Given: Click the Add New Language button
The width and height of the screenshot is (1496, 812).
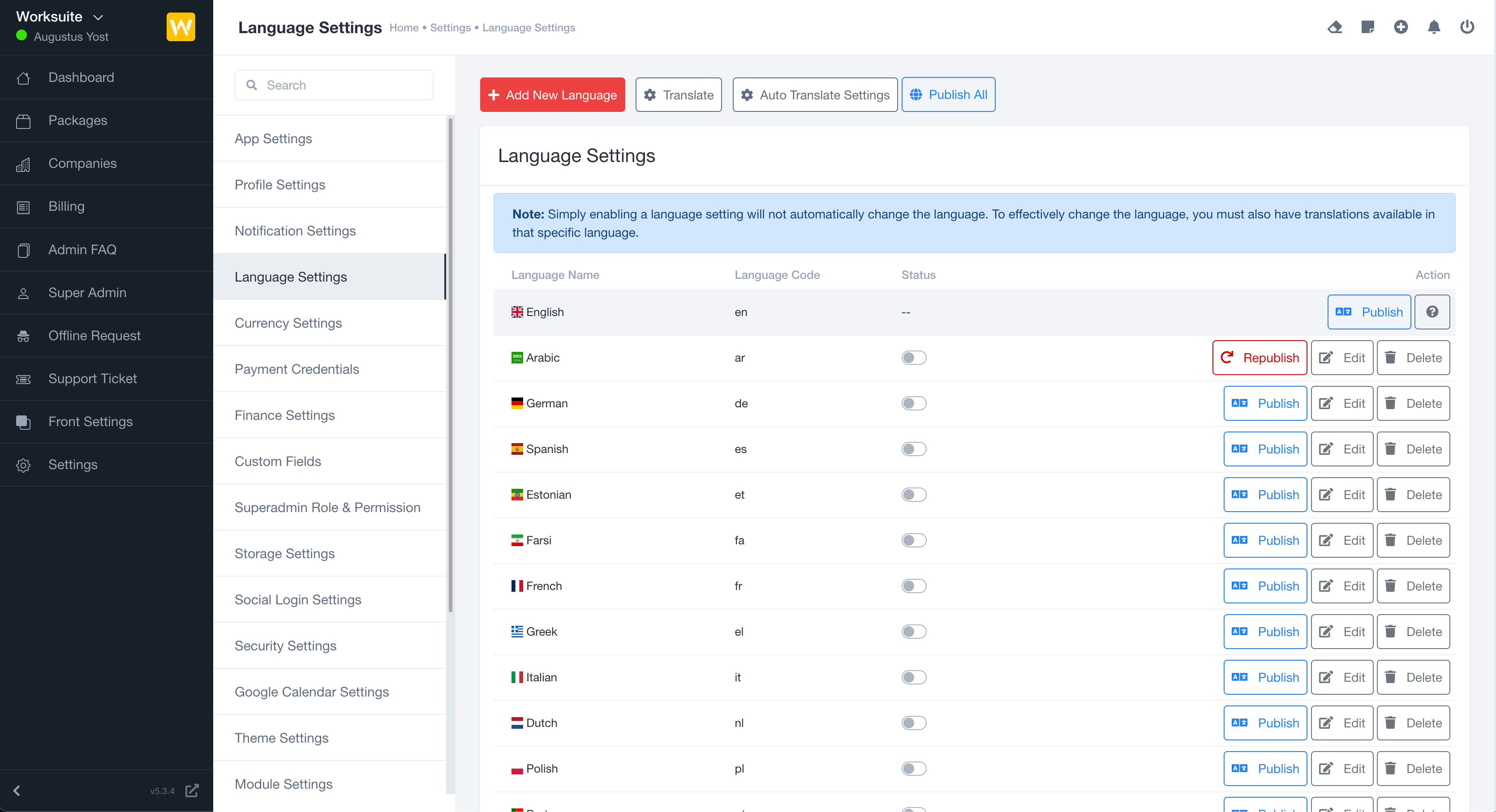Looking at the screenshot, I should (x=552, y=94).
